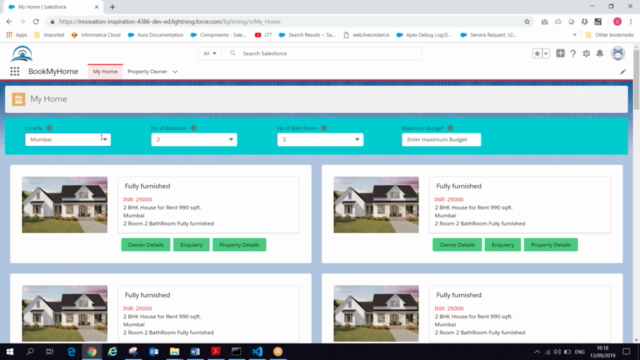Screen dimensions: 640x360
Task: Open the global actions plus icon
Action: [560, 53]
